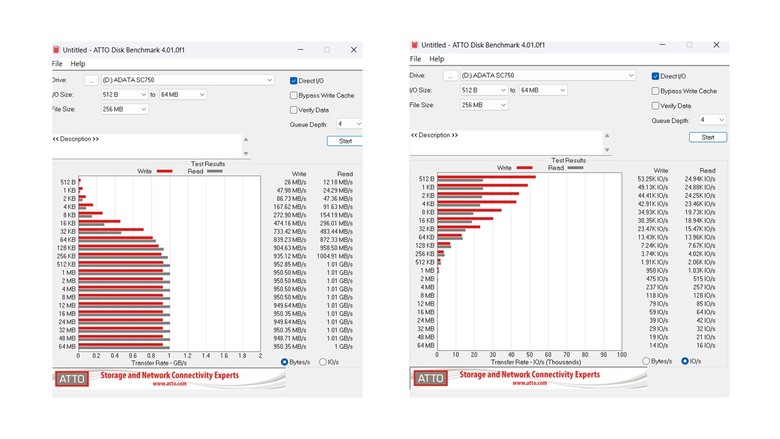Click 1004.91 MB/s read value, left window

(x=334, y=256)
